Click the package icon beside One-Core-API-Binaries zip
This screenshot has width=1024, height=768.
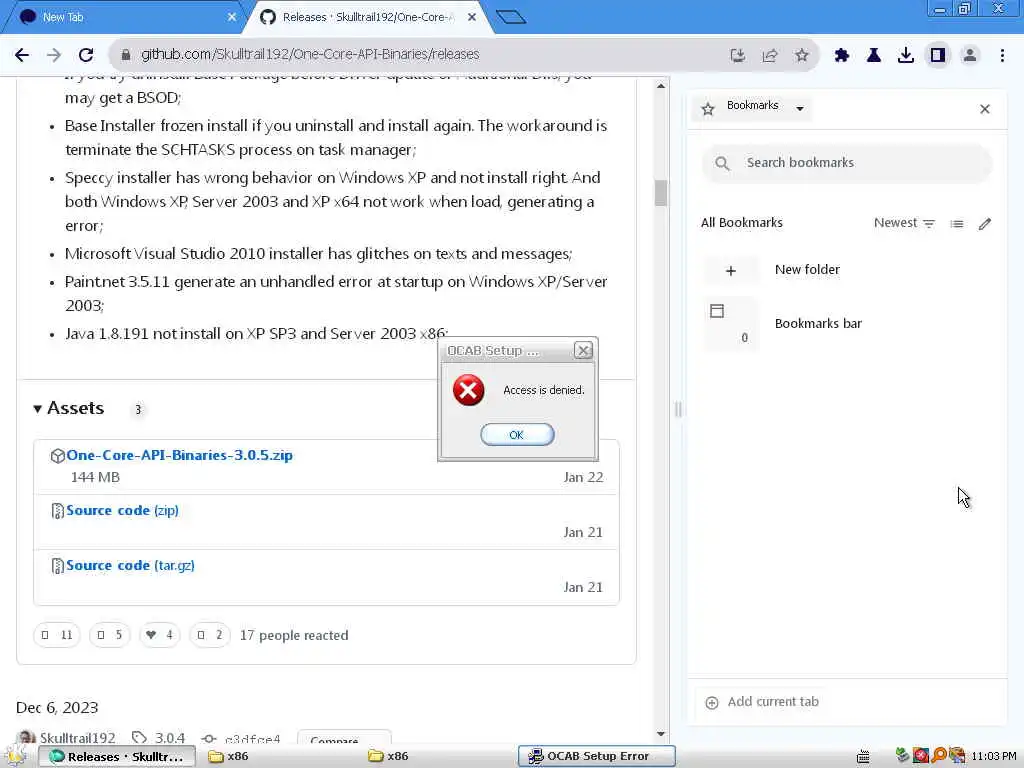coord(57,456)
